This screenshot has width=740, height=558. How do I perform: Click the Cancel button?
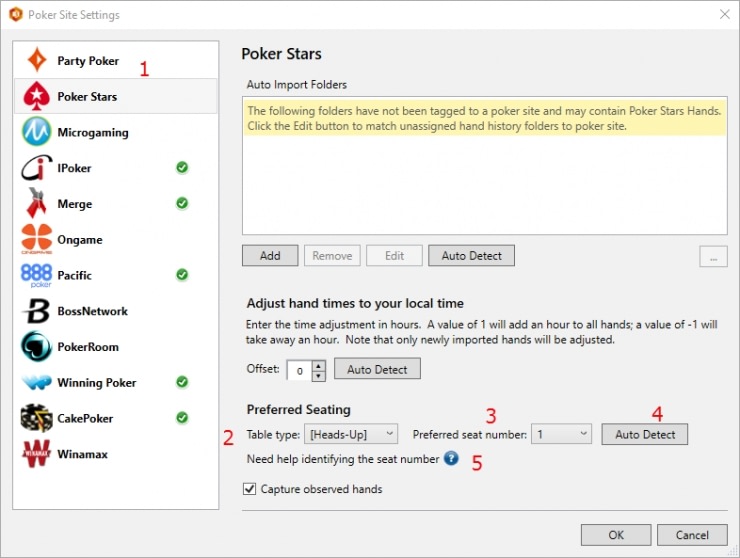point(692,535)
